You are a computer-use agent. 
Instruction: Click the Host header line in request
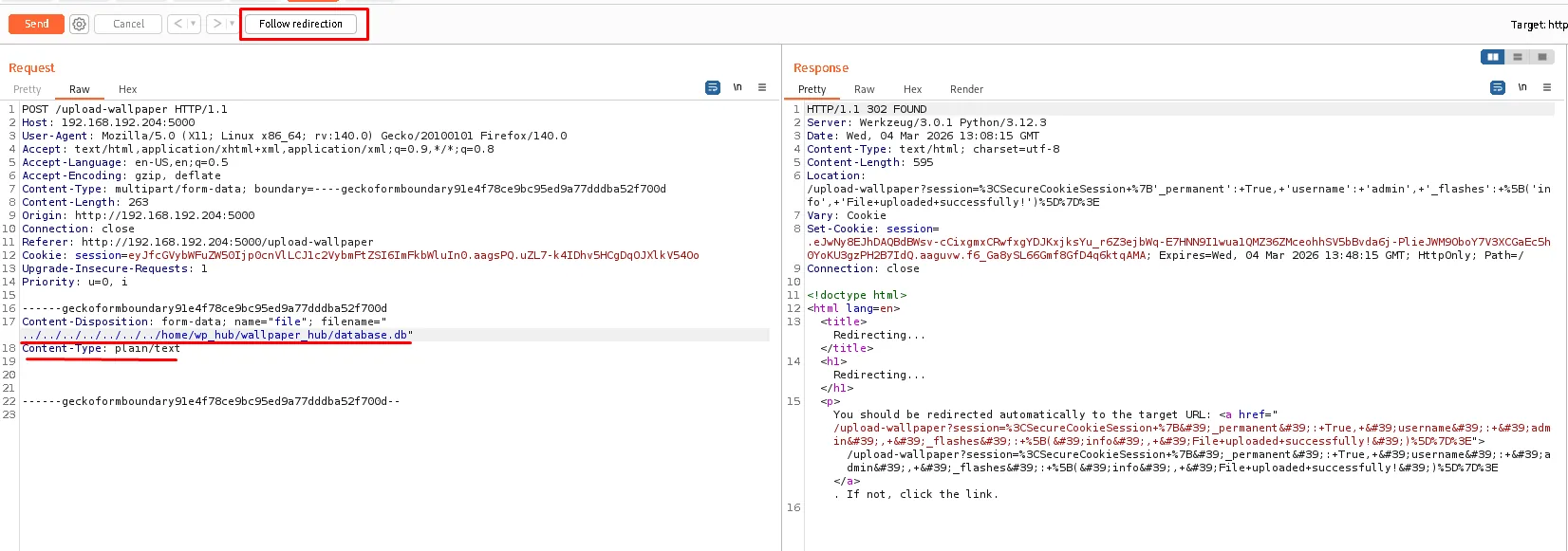[108, 122]
